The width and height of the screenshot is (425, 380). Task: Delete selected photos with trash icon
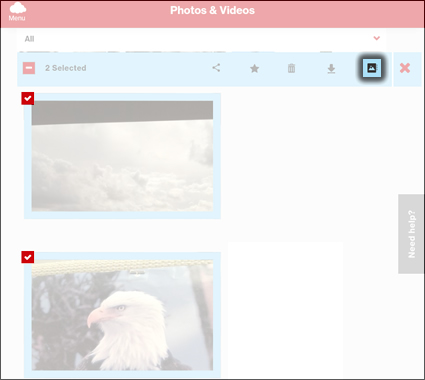click(291, 68)
